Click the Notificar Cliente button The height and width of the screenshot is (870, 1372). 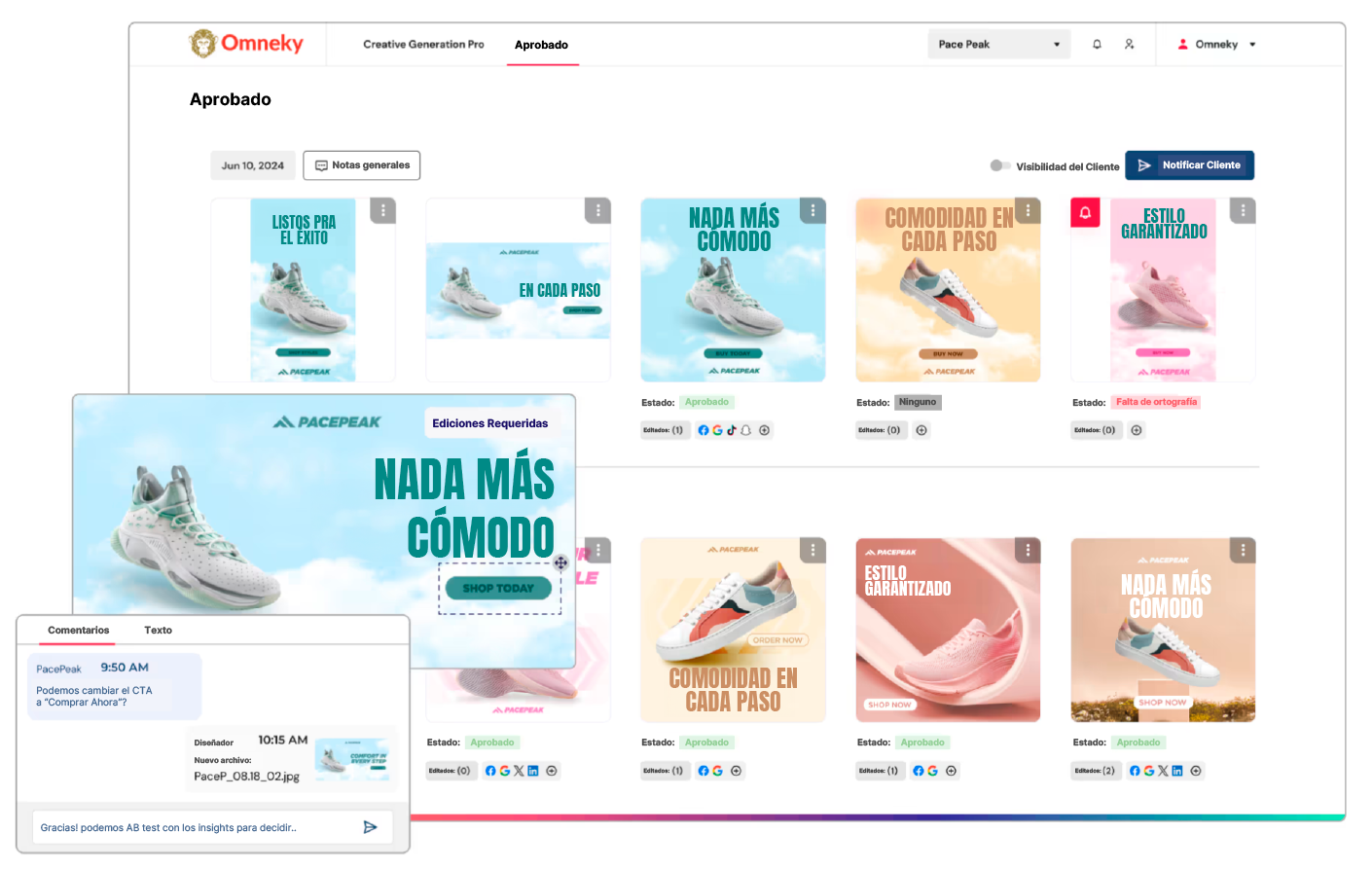click(x=1189, y=165)
